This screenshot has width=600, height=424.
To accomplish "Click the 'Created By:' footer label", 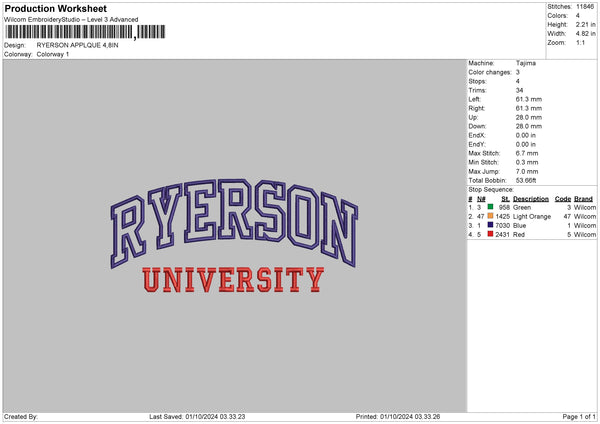I will point(21,417).
